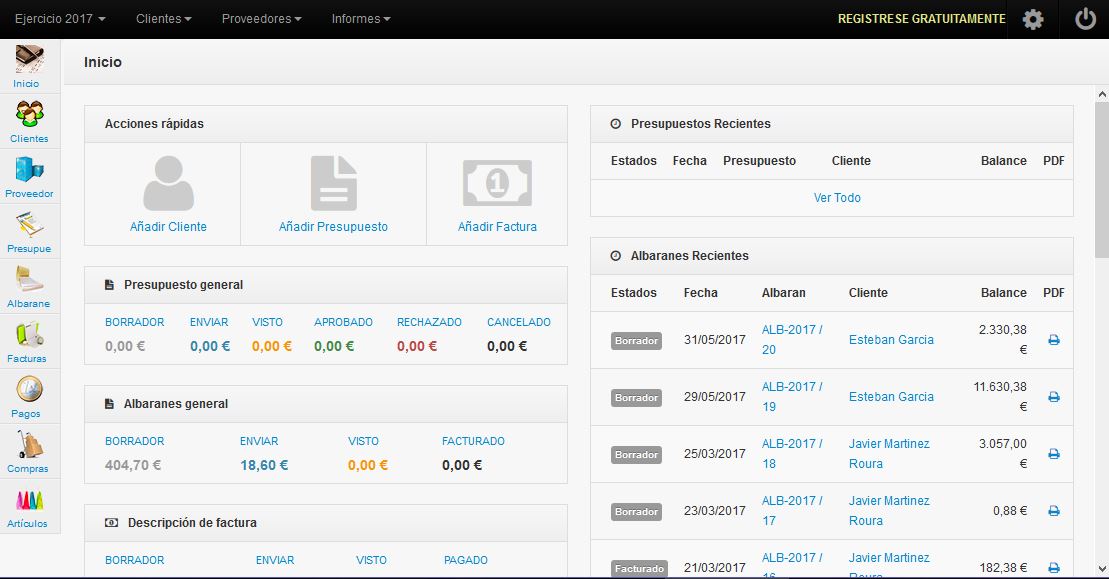
Task: Click RECHAZADO label in Presupuesto general
Action: pyautogui.click(x=429, y=322)
